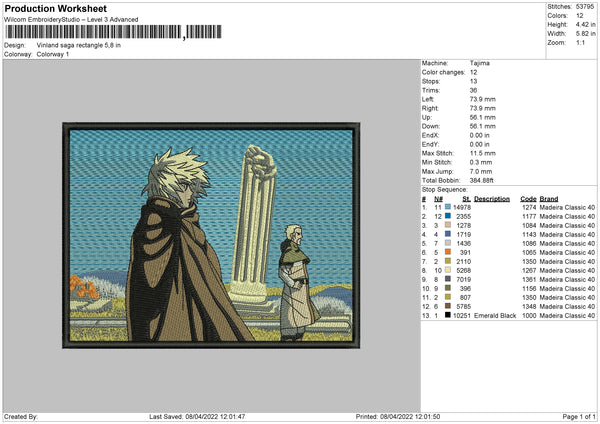
Task: Click the 'Page 1 of 1' footer text
Action: [x=579, y=416]
